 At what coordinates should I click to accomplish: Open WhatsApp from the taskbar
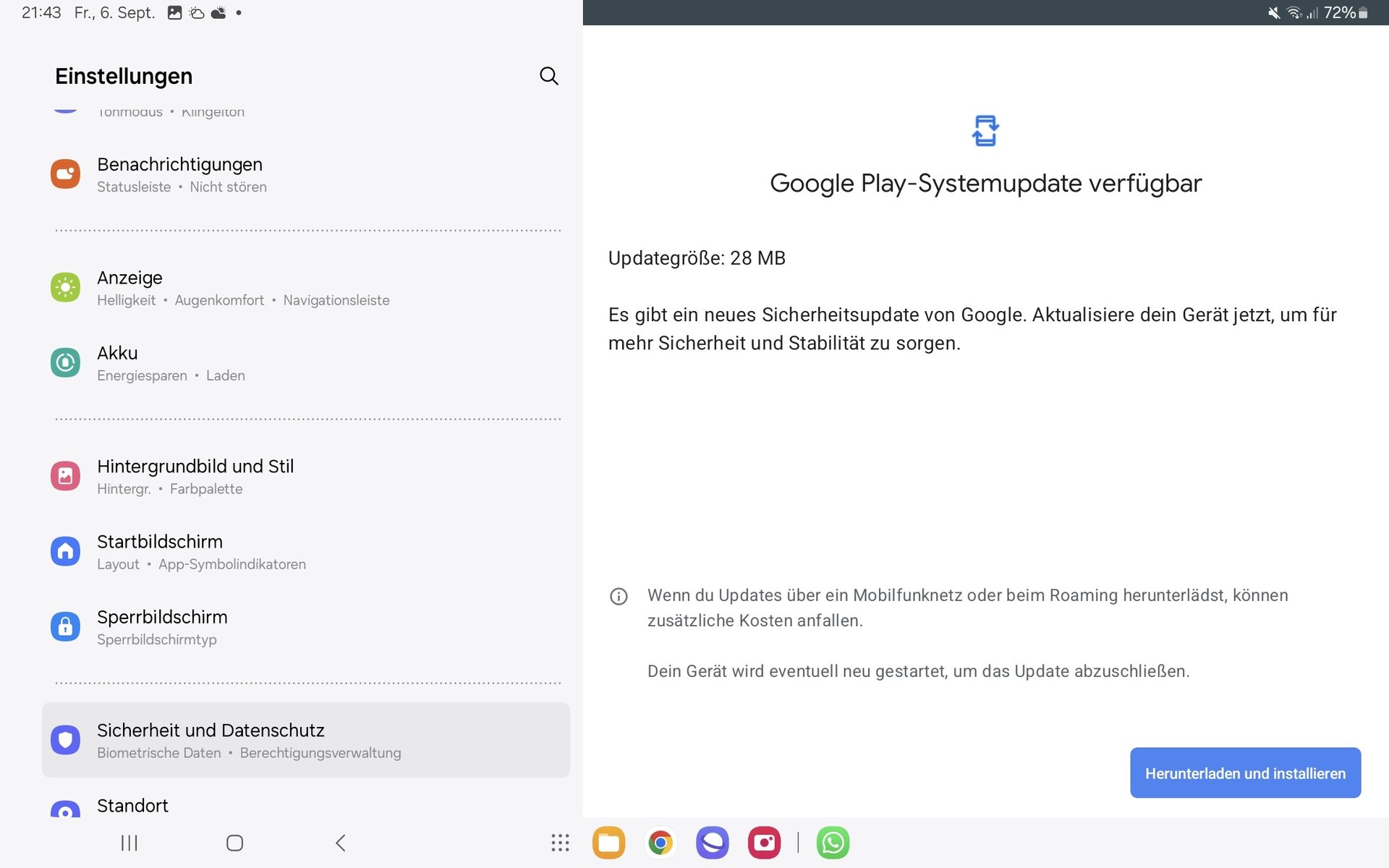pyautogui.click(x=833, y=843)
